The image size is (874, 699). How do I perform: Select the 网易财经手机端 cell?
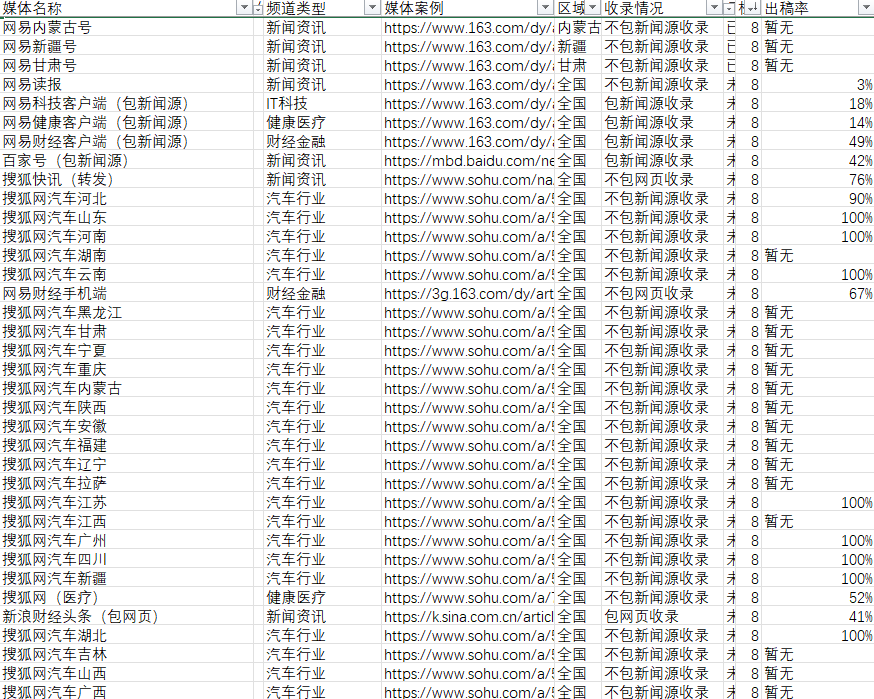[x=127, y=293]
